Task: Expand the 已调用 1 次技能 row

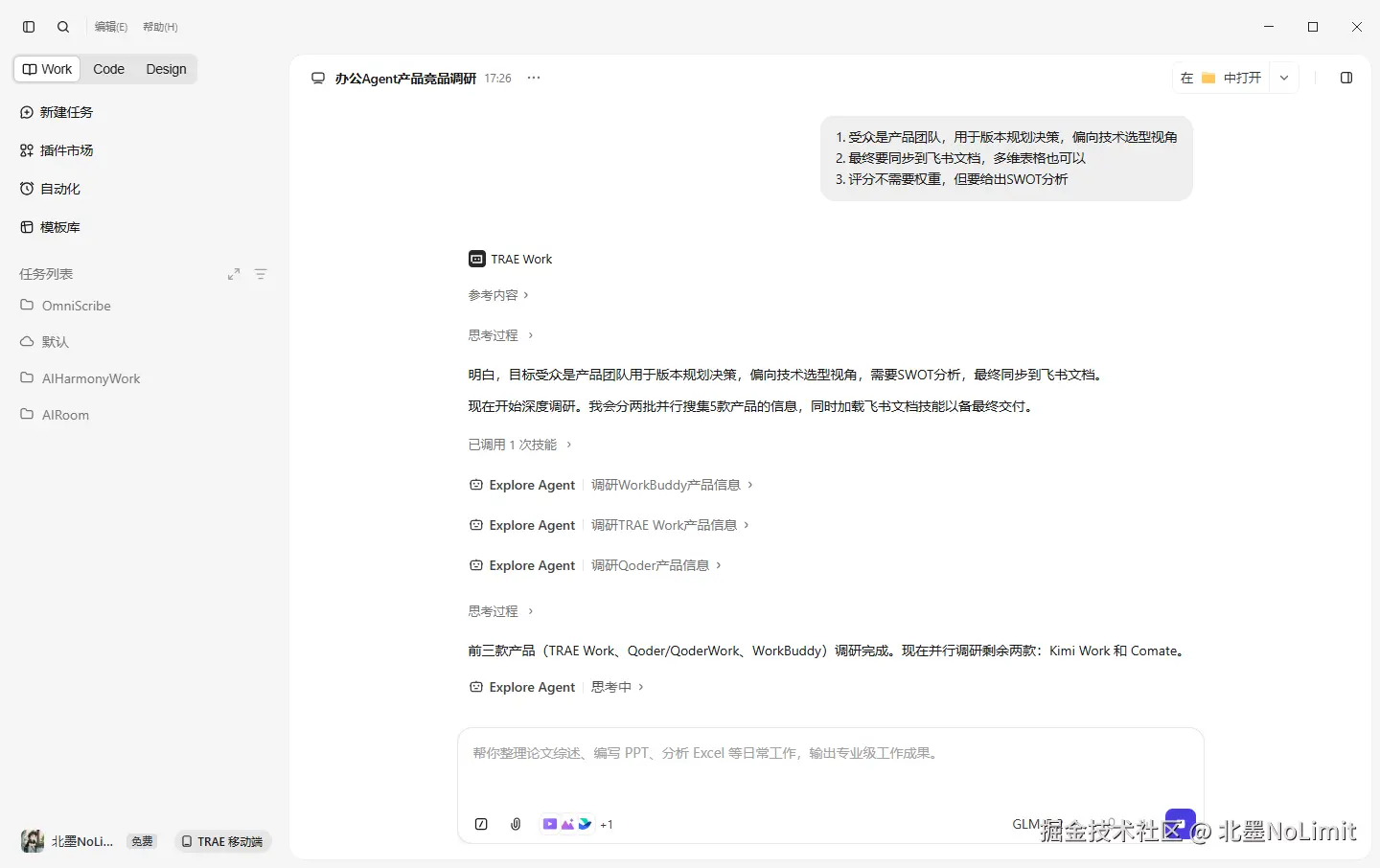Action: [x=519, y=445]
